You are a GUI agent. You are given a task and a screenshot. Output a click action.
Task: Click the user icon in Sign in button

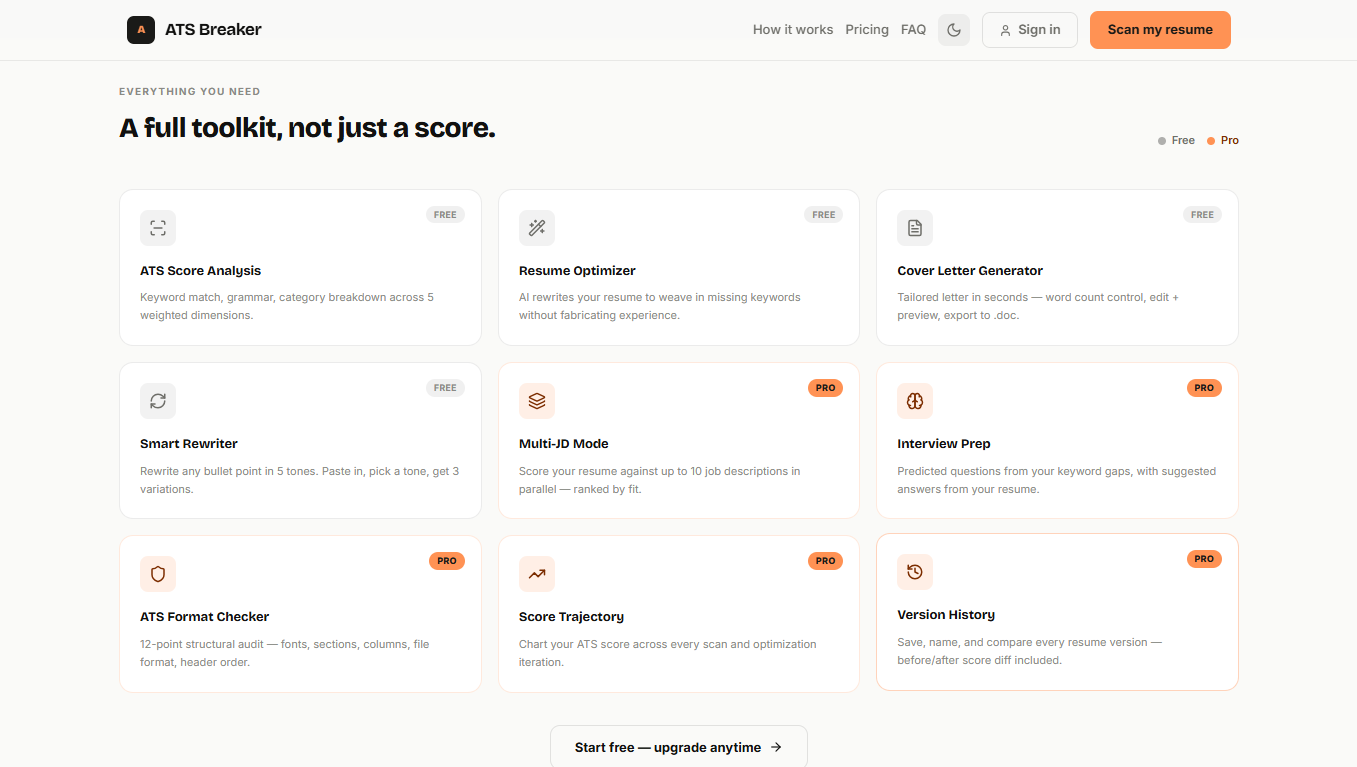pyautogui.click(x=1006, y=30)
